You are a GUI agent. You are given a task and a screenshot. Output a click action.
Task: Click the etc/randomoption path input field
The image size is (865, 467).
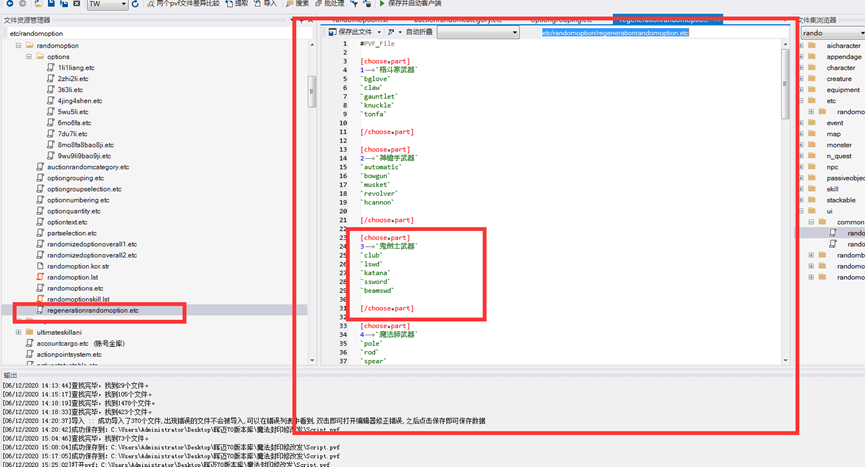pos(150,33)
